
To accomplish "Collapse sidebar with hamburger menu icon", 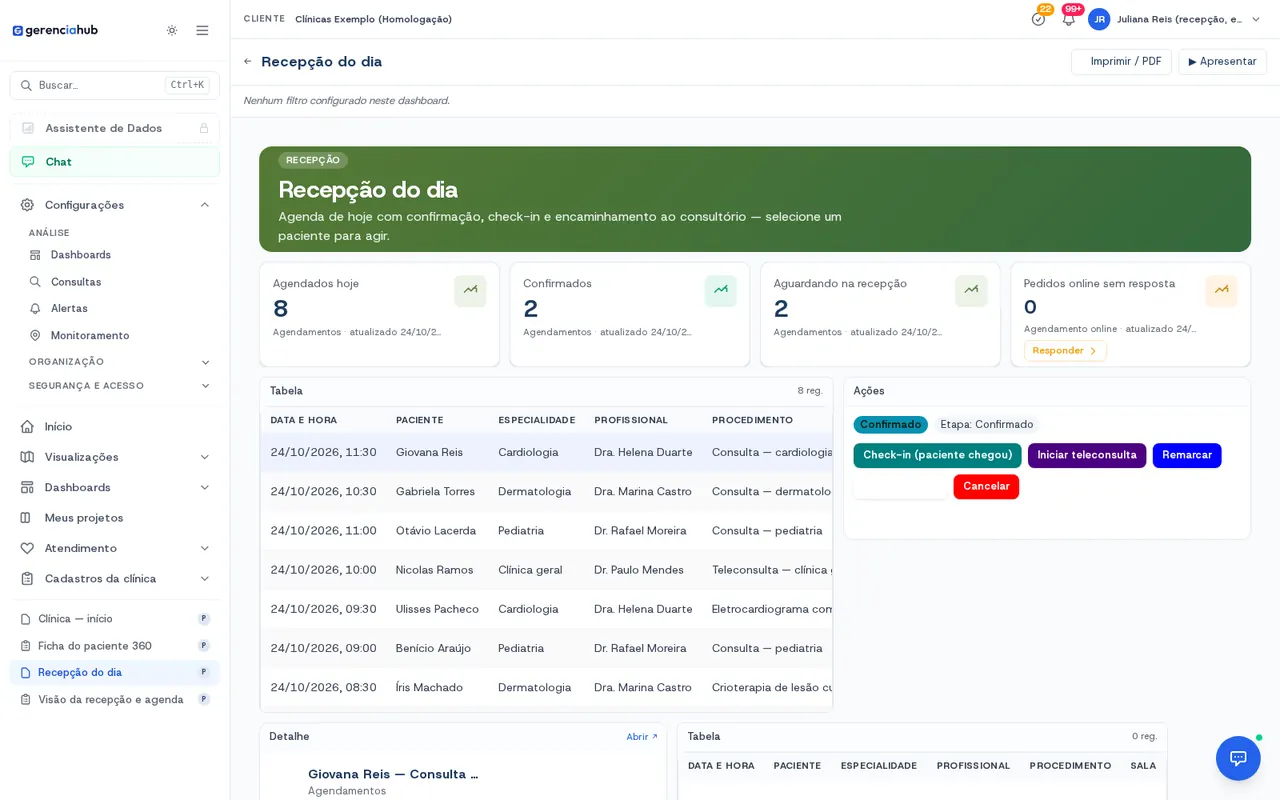I will point(202,30).
